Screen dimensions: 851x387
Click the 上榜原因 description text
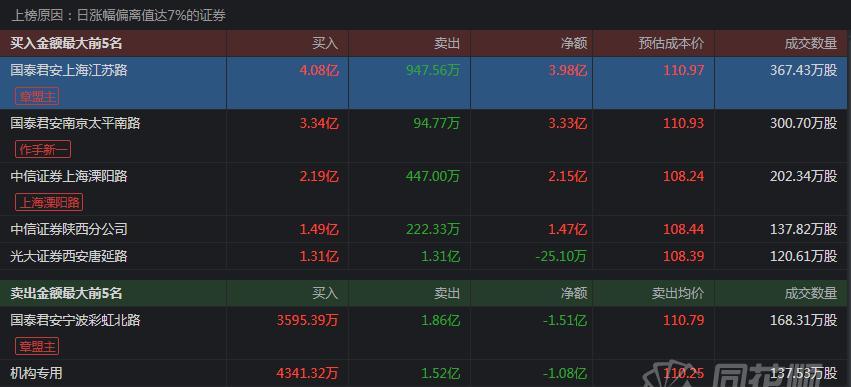118,16
